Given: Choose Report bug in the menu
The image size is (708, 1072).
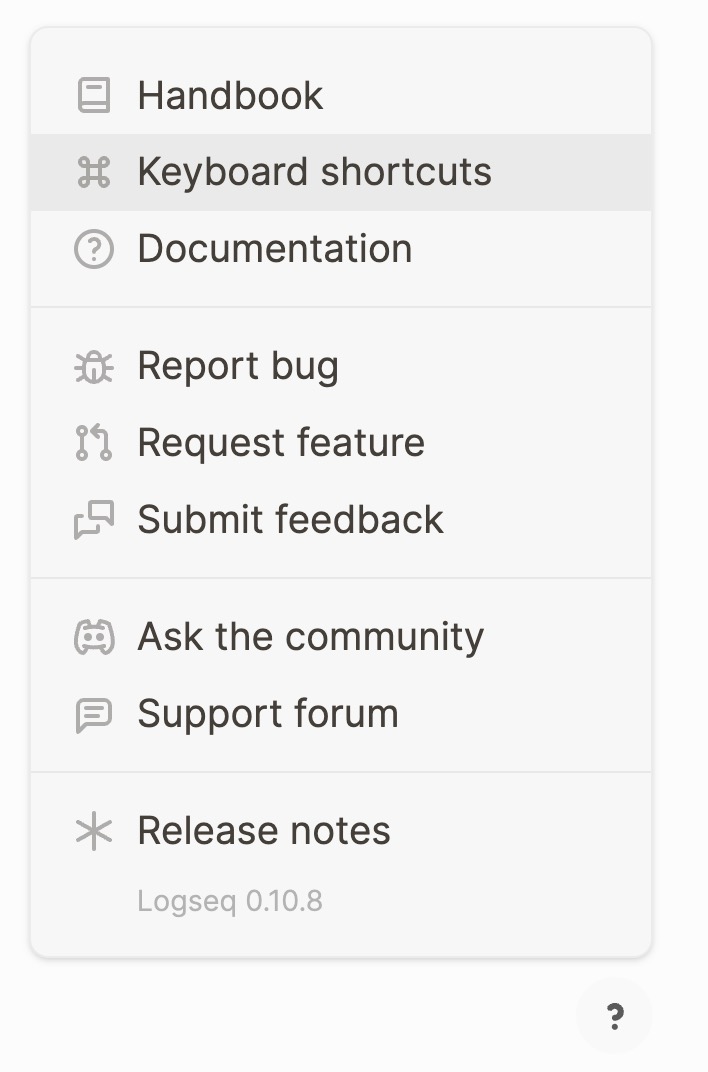Looking at the screenshot, I should [x=341, y=366].
